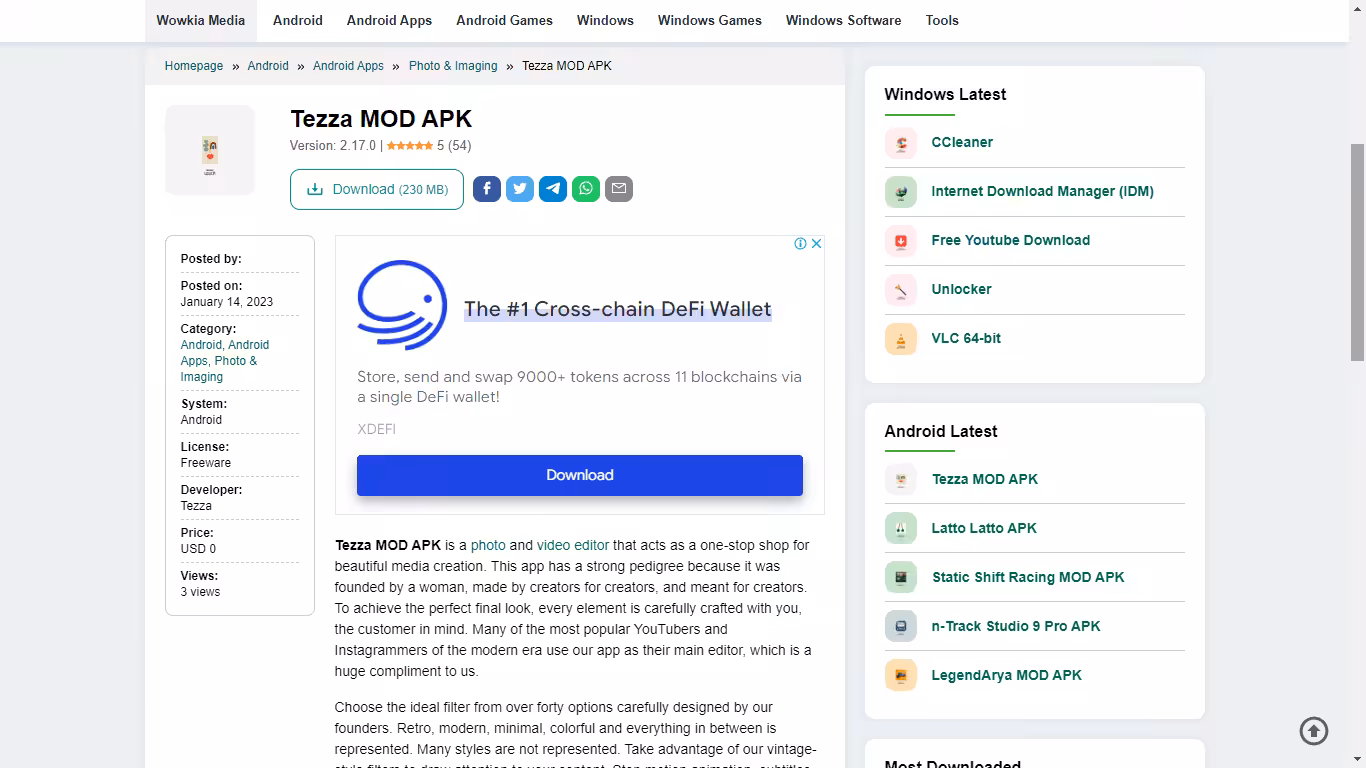The height and width of the screenshot is (768, 1366).
Task: Click the ad info icon
Action: tap(800, 244)
